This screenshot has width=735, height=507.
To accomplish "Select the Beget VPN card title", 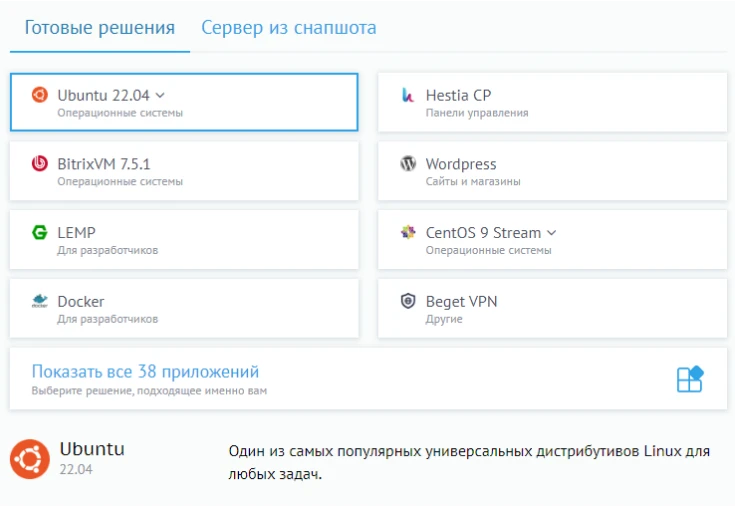I will [461, 301].
